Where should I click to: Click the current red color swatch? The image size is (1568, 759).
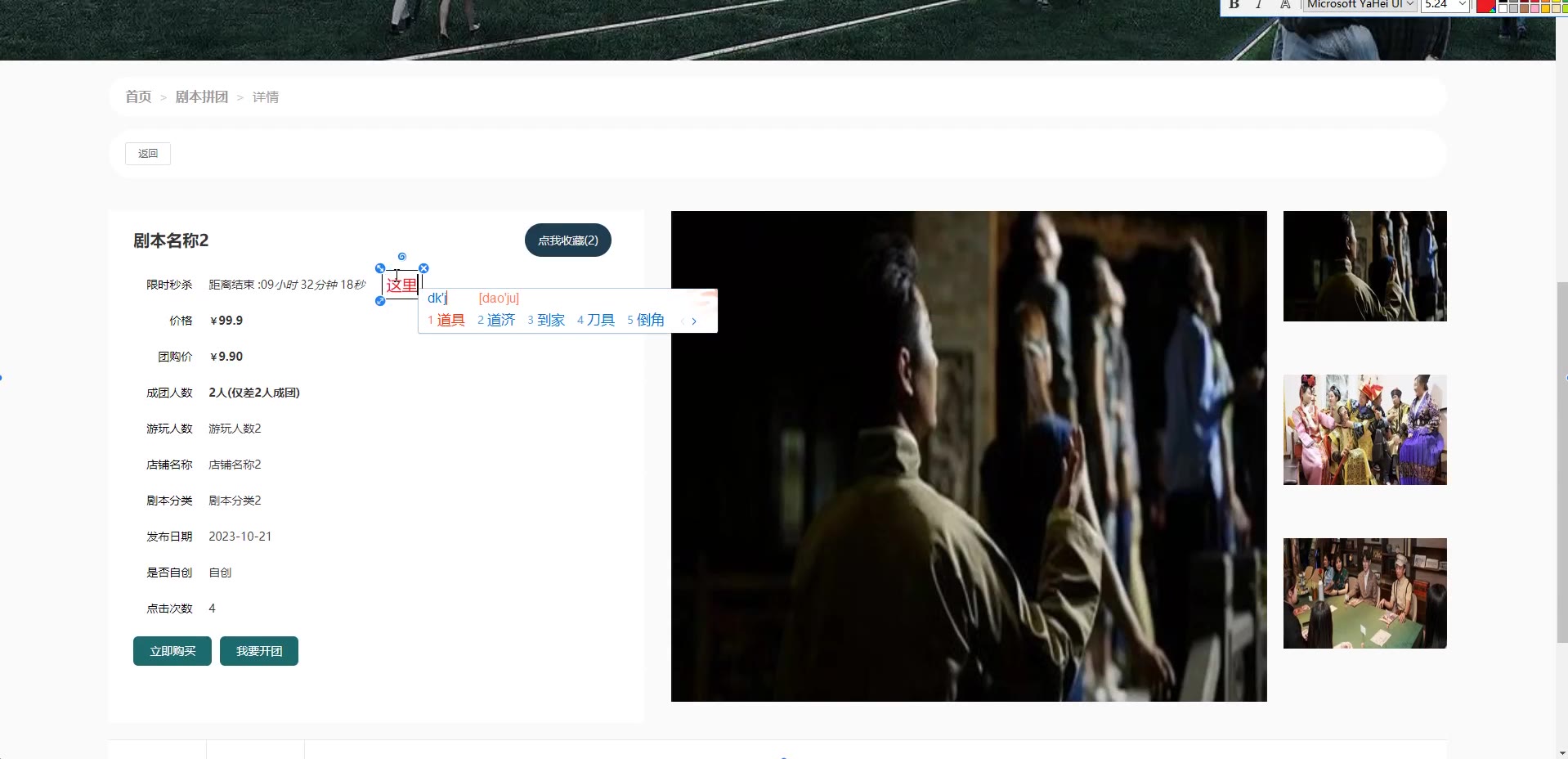(x=1486, y=6)
